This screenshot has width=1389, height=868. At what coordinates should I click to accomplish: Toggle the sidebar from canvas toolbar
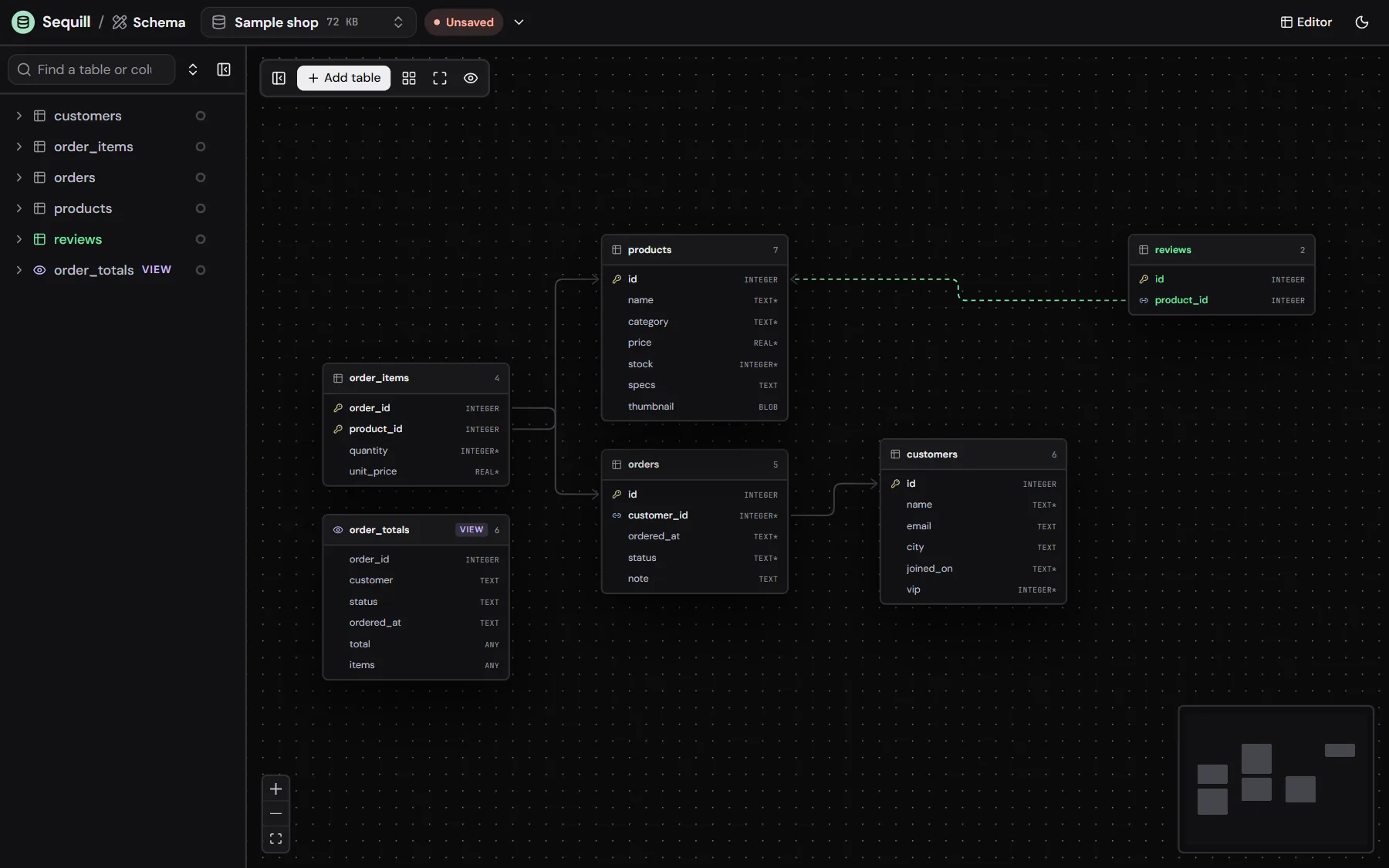tap(279, 78)
